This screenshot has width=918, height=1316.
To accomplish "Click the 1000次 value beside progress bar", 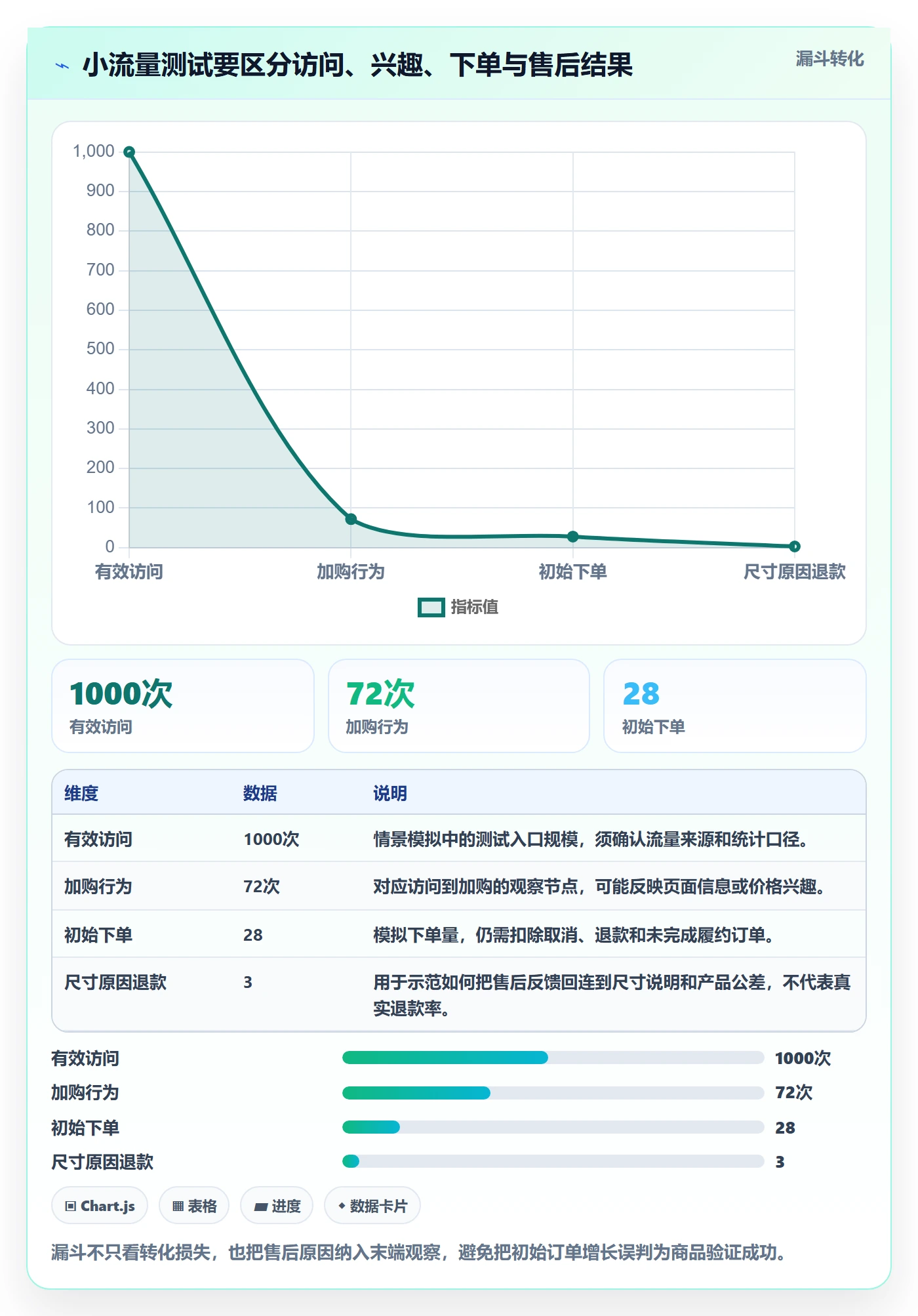I will tap(803, 1058).
